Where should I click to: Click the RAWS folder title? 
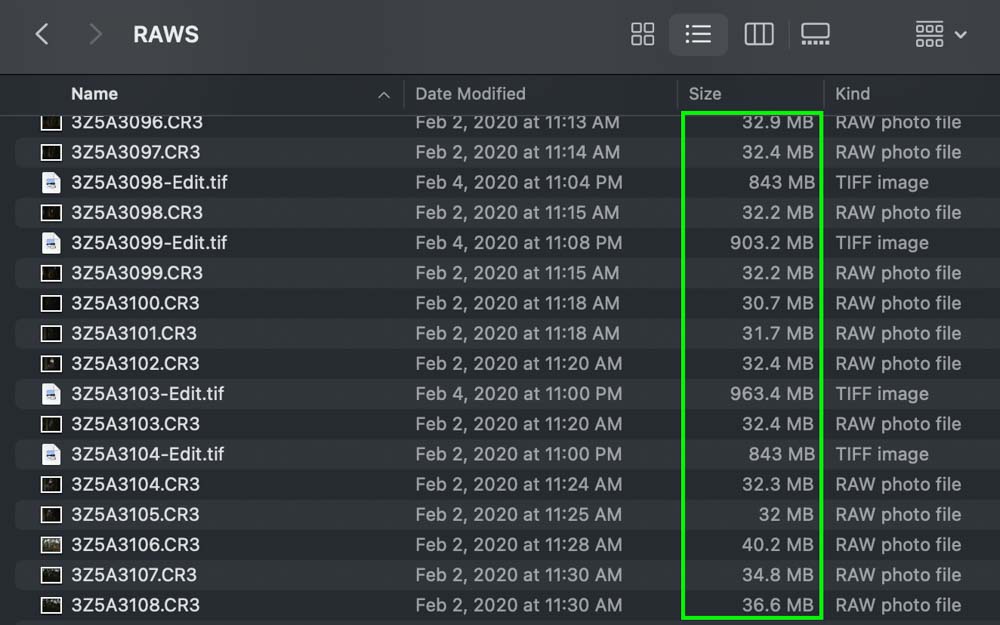coord(166,33)
